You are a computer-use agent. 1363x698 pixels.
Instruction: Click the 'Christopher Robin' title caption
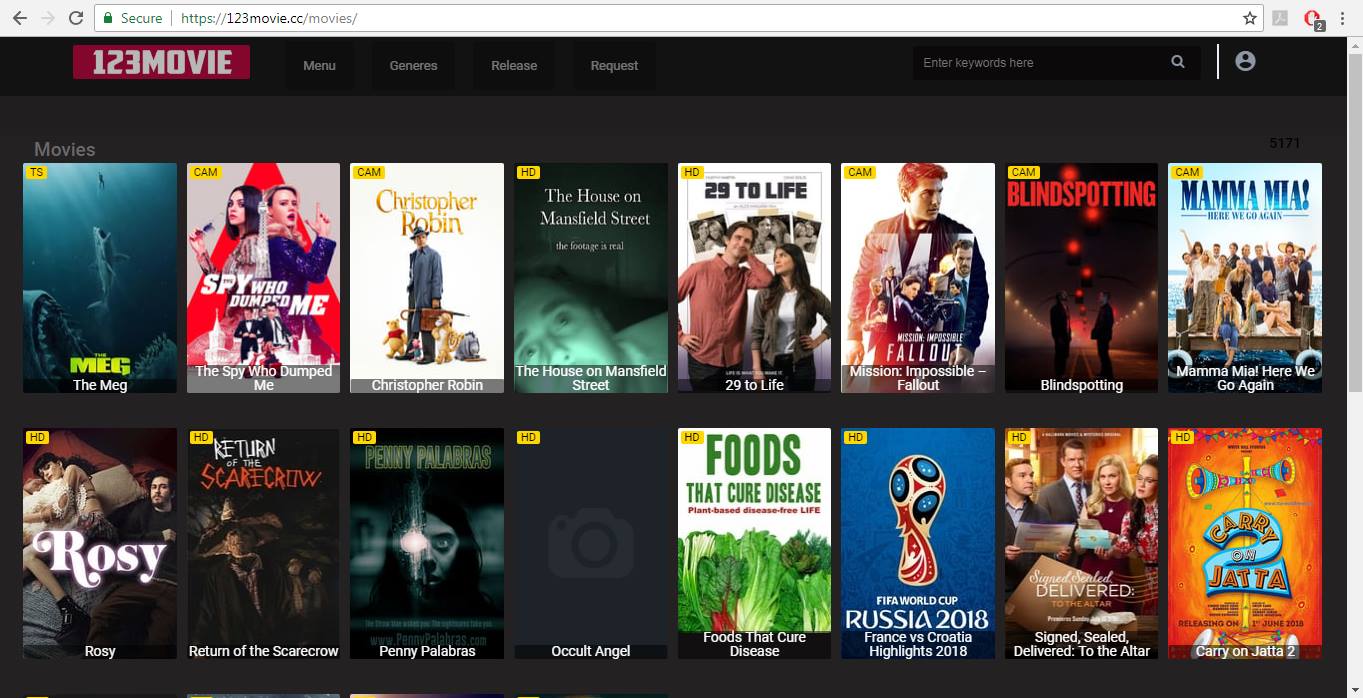(427, 385)
